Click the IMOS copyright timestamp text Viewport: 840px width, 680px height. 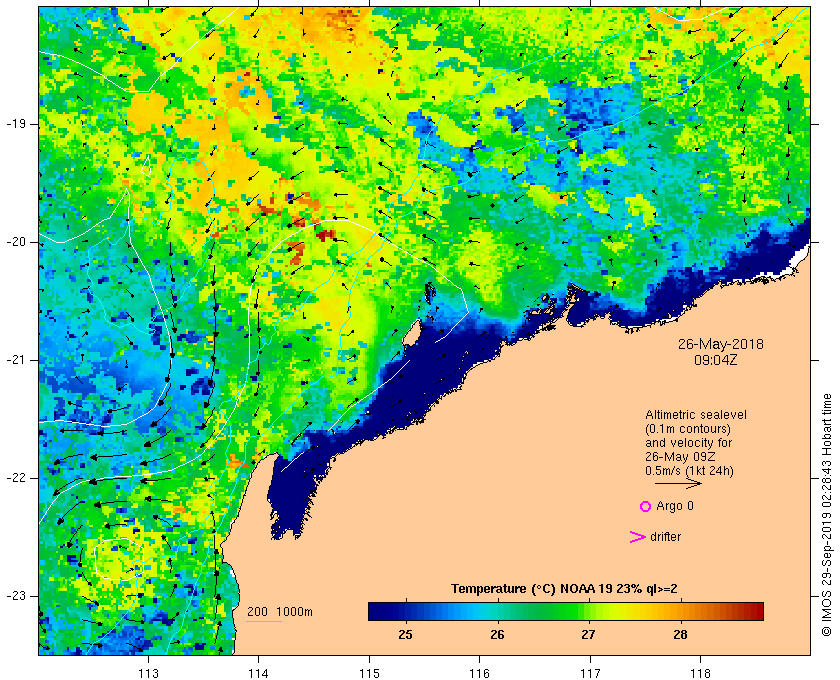827,515
